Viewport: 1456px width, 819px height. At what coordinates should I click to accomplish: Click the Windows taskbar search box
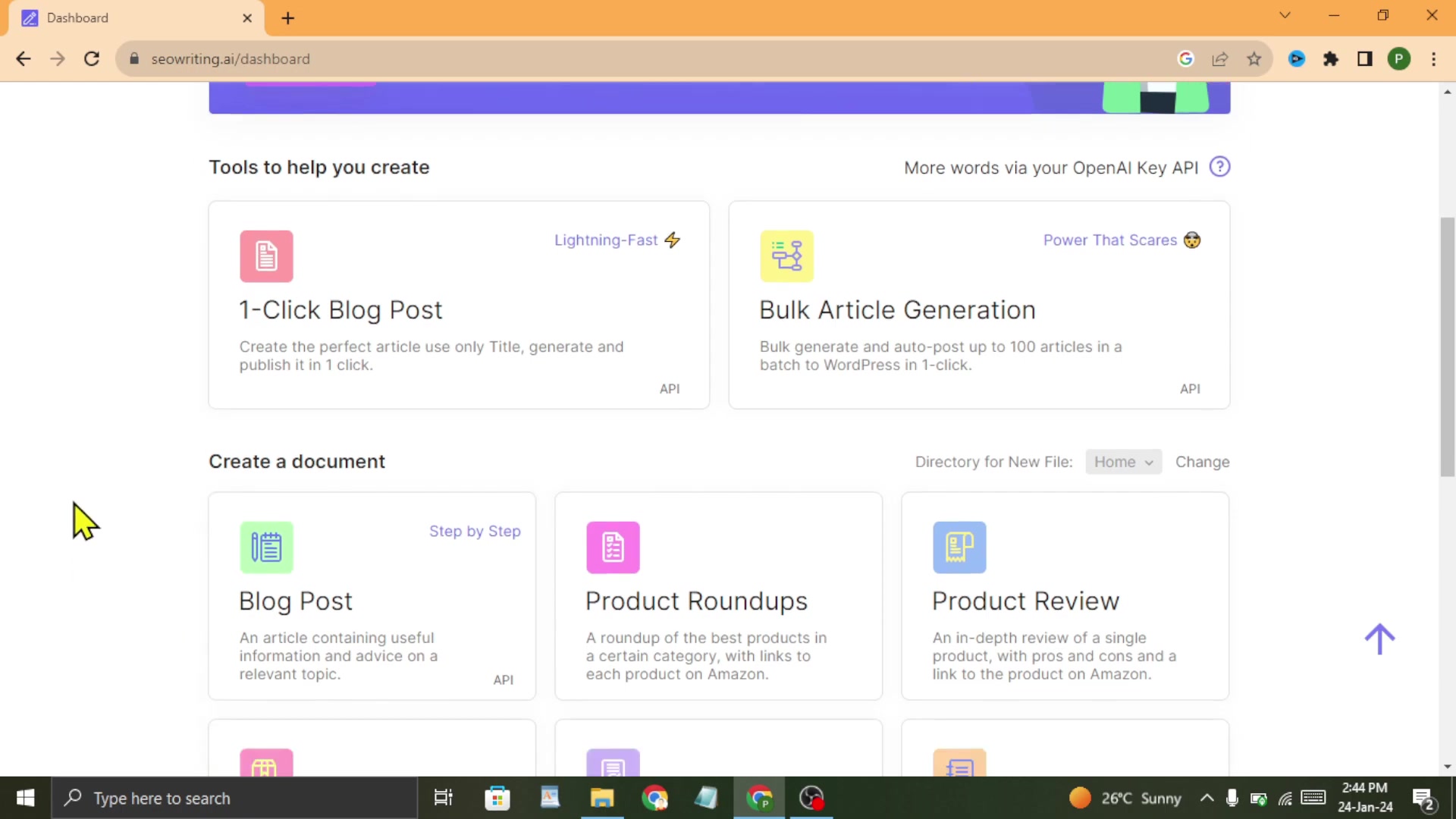pyautogui.click(x=234, y=798)
